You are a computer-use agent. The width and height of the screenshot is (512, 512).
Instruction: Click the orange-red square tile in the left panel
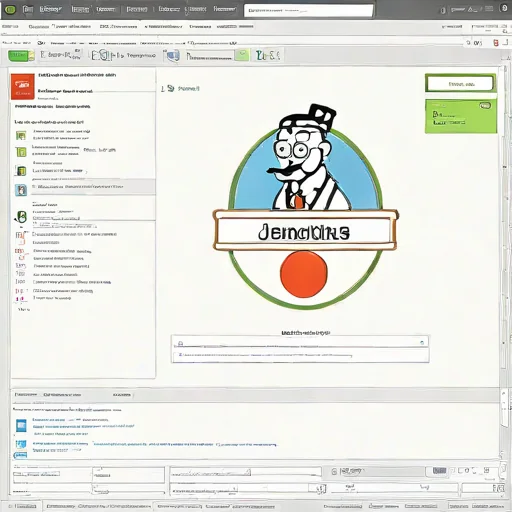(23, 87)
